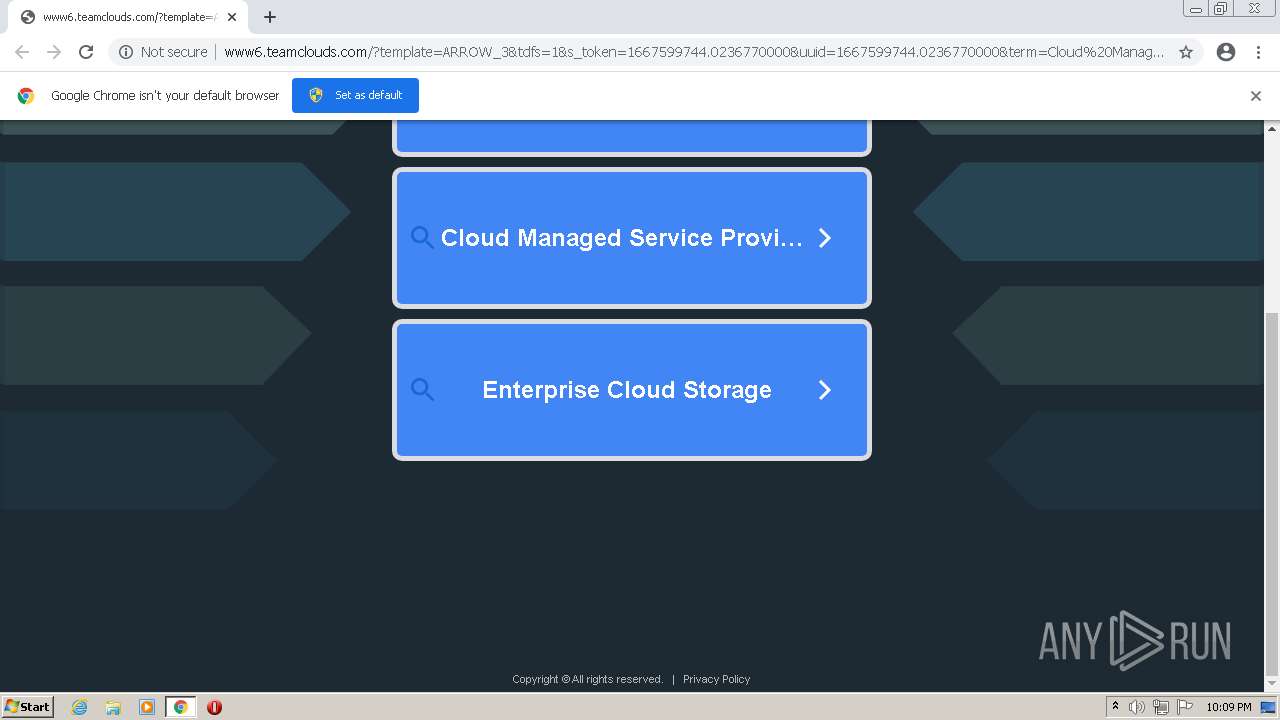This screenshot has width=1280, height=720.
Task: Click search icon on Cloud Managed card
Action: [422, 238]
